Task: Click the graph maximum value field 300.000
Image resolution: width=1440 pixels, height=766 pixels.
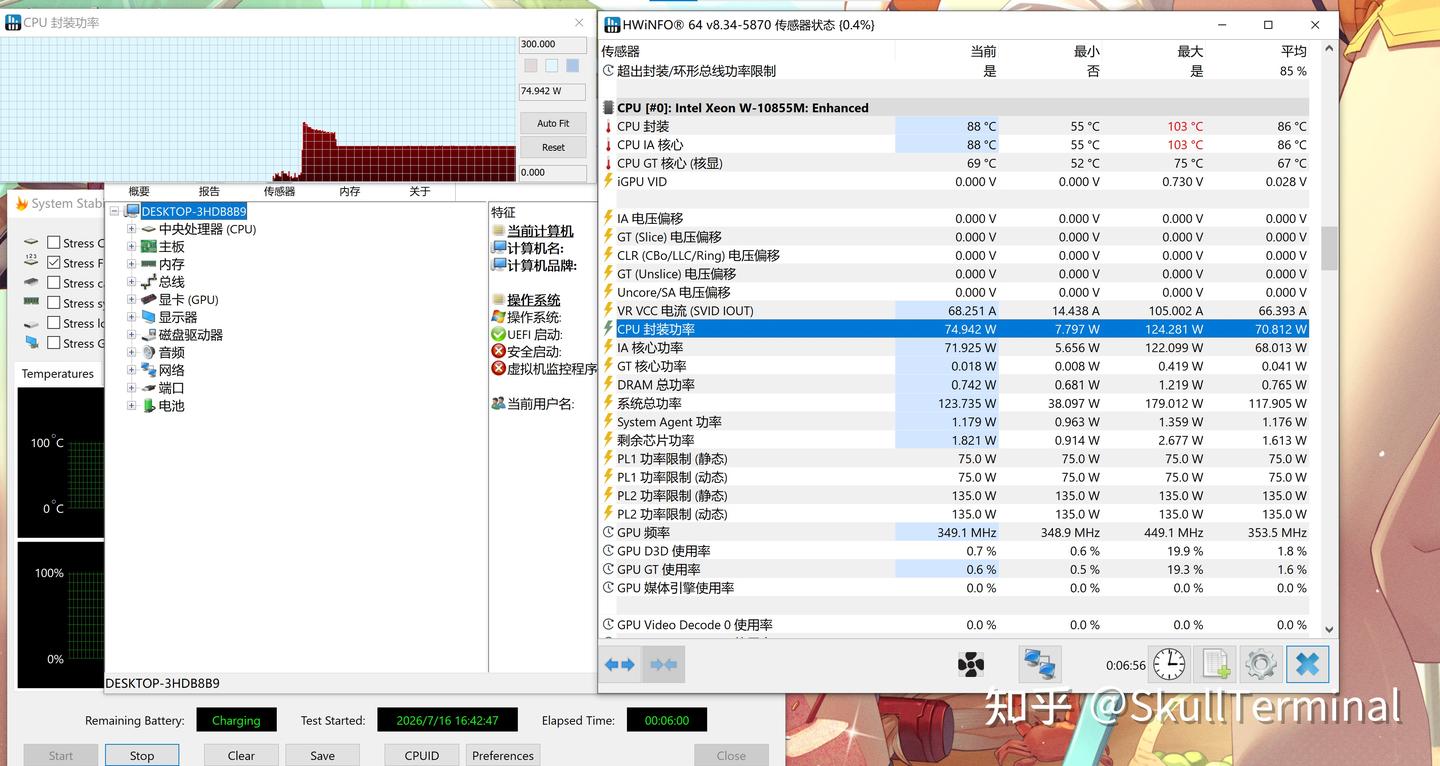Action: 553,44
